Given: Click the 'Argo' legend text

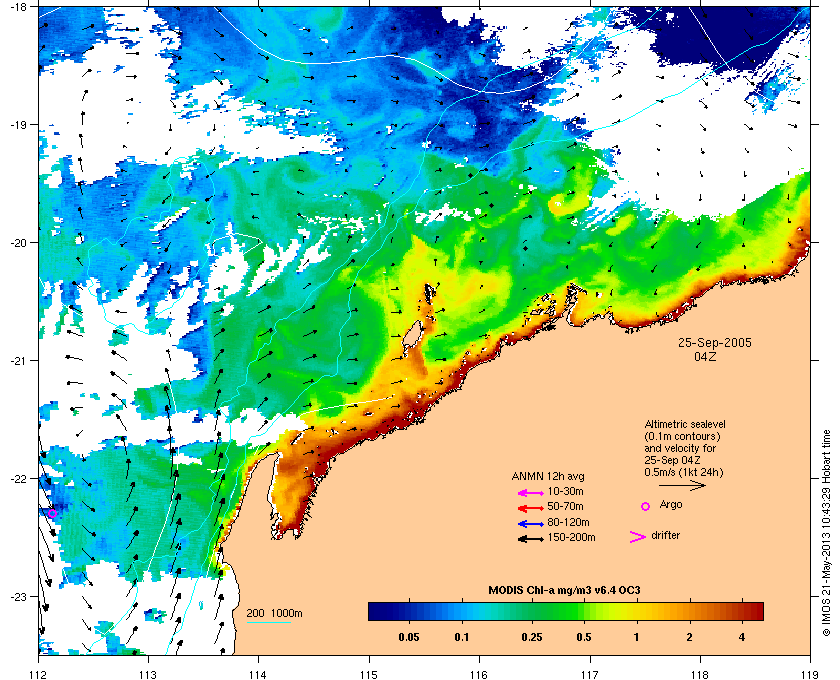Looking at the screenshot, I should [x=671, y=505].
